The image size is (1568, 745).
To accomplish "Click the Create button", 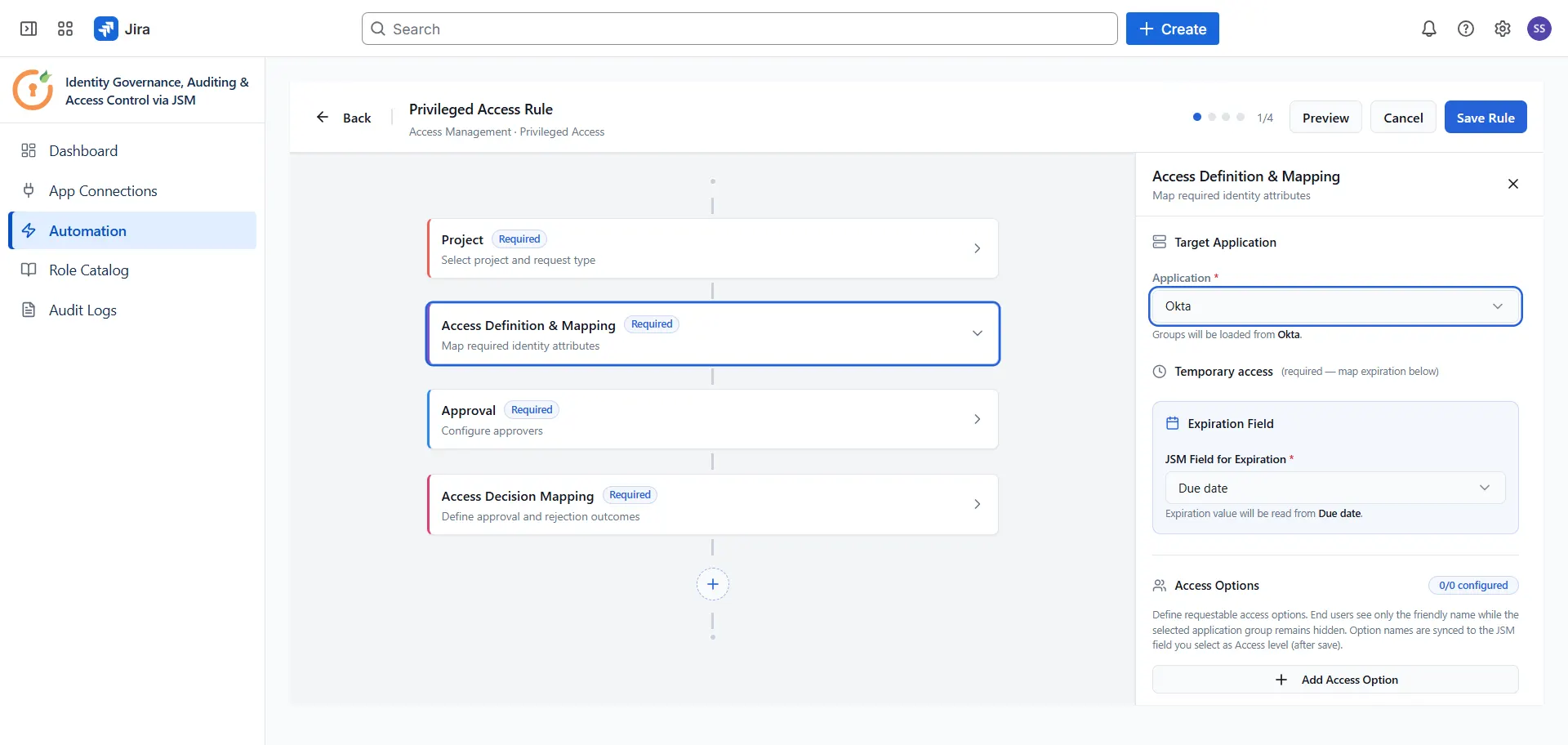I will click(1173, 29).
